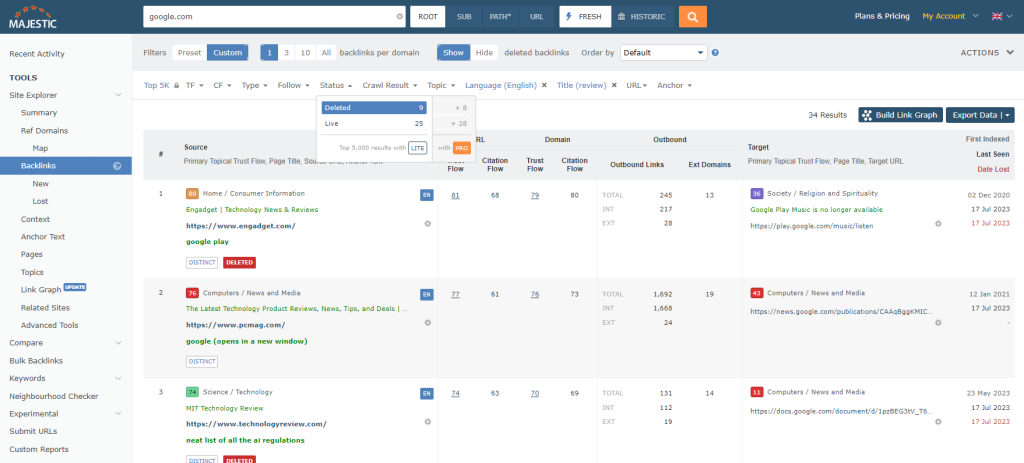Click the lock icon next to Top 5K
The height and width of the screenshot is (463, 1024).
click(x=176, y=86)
